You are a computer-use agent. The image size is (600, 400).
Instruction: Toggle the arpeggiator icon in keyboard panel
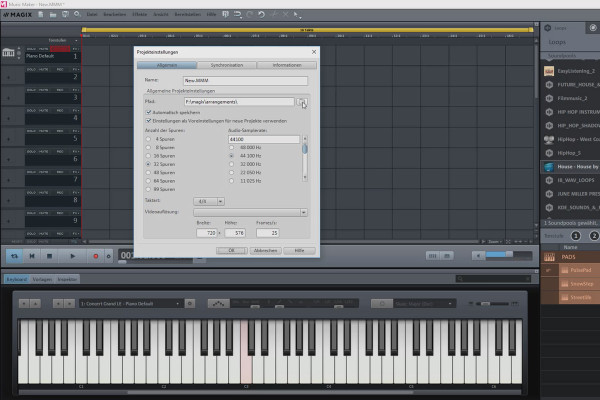click(218, 304)
